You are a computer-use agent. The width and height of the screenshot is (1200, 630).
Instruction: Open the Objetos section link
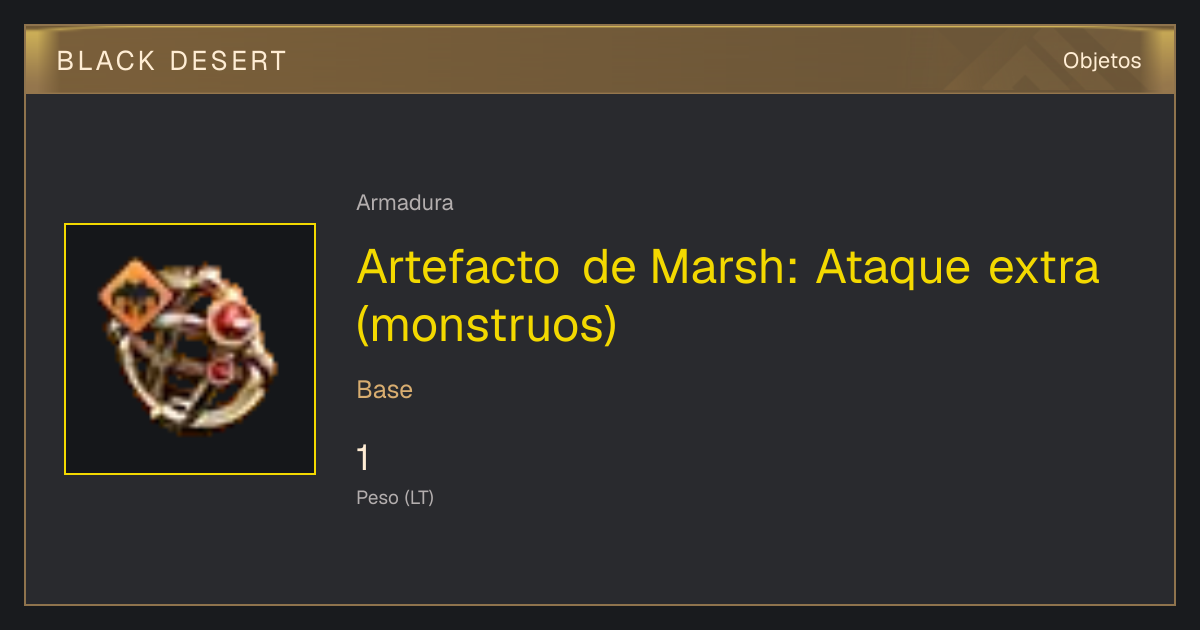click(x=1102, y=61)
